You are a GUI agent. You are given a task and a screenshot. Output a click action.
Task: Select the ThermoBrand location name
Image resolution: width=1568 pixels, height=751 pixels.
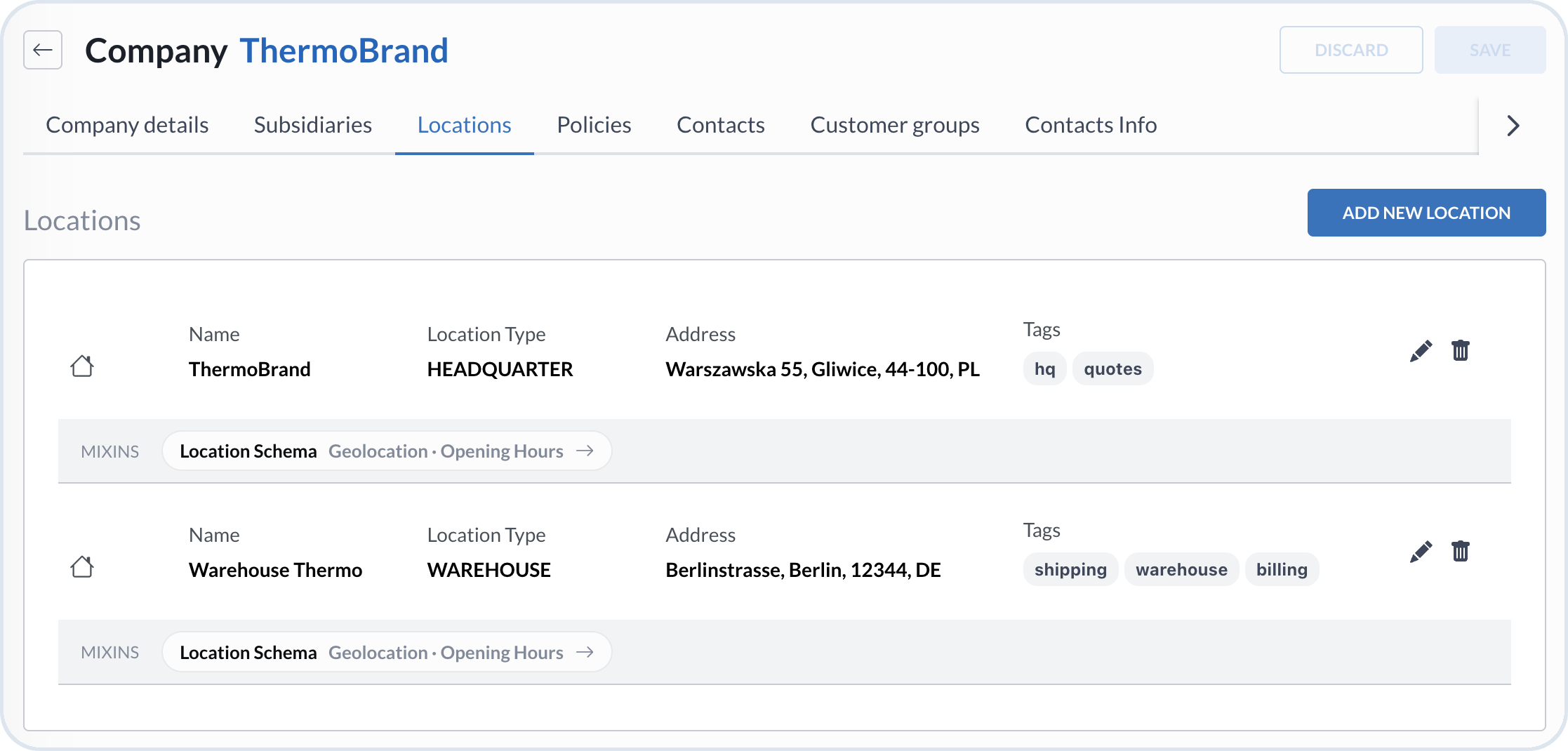click(249, 369)
